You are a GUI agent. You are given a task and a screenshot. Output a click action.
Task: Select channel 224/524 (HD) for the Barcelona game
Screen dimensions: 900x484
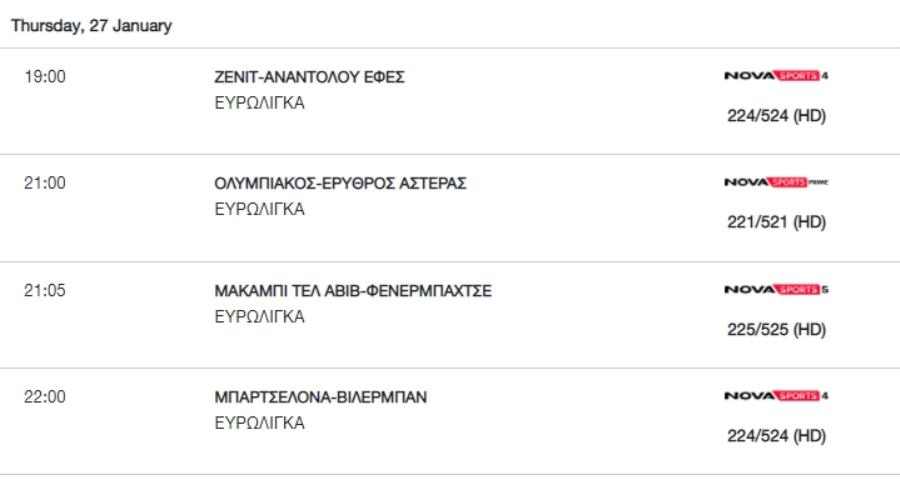(x=777, y=436)
